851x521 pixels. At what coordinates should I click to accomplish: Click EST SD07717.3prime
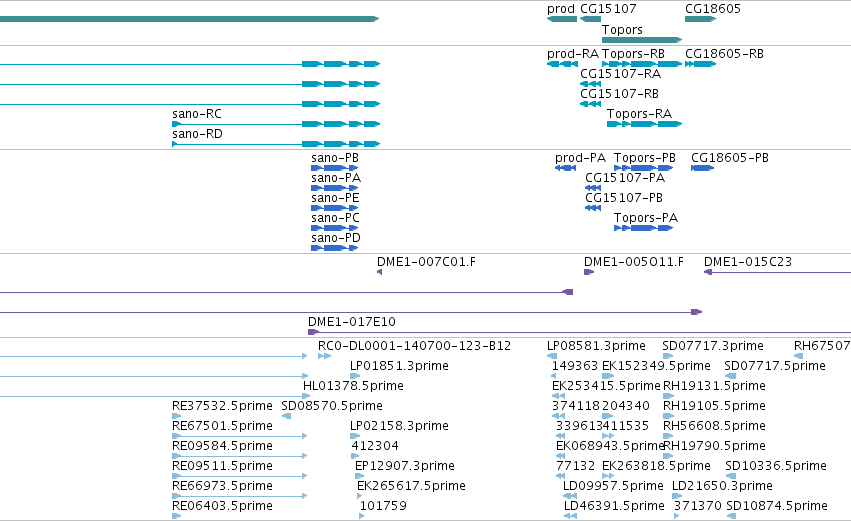pos(668,357)
